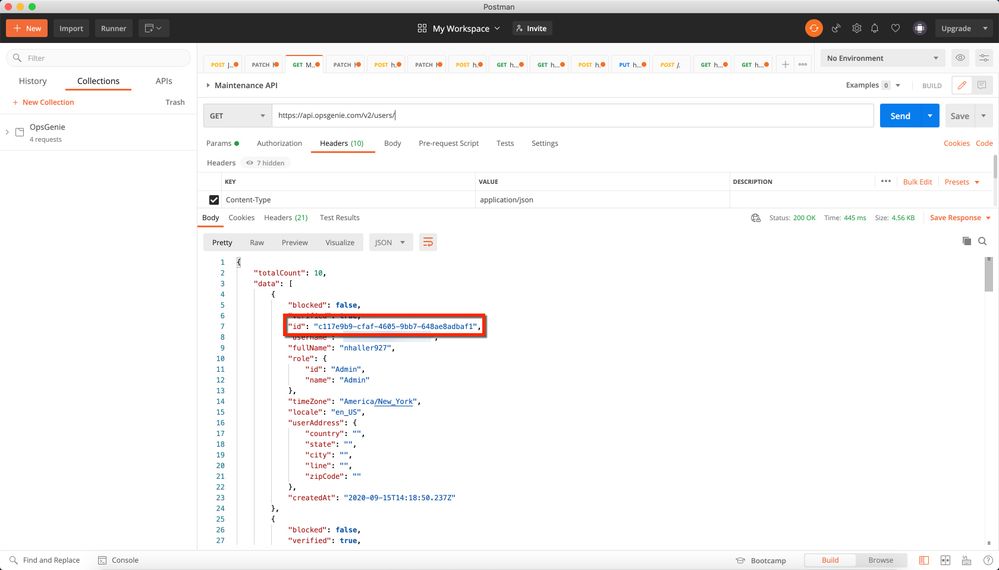
Task: Switch response view to Preview
Action: [294, 242]
